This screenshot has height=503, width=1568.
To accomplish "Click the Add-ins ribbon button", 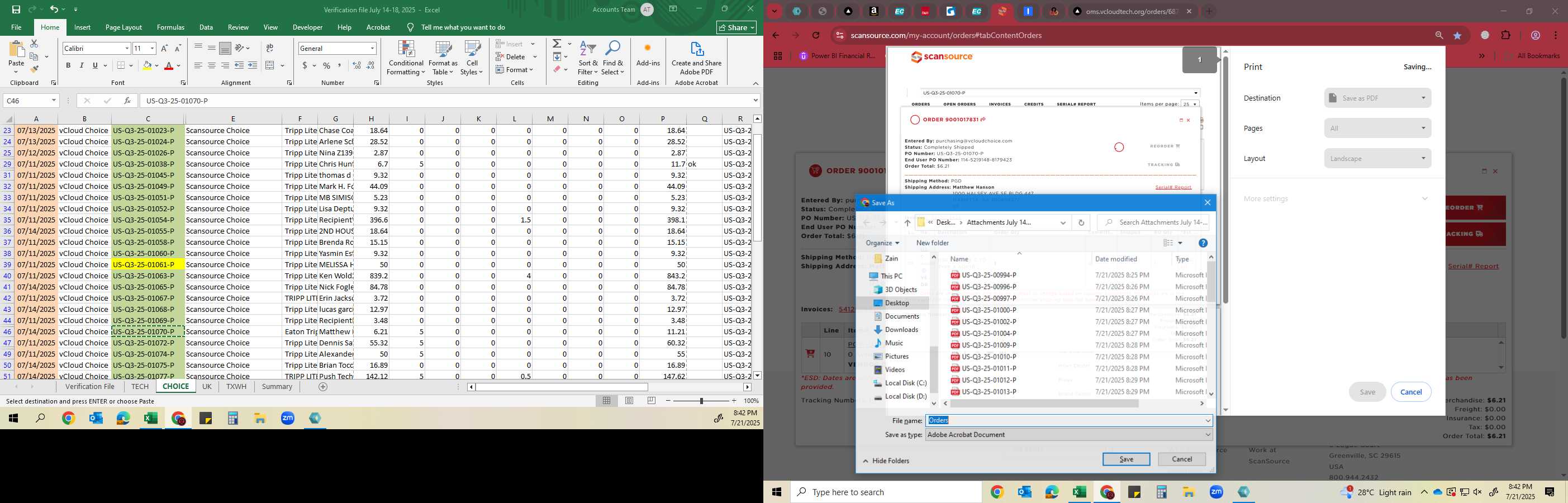I will point(648,54).
